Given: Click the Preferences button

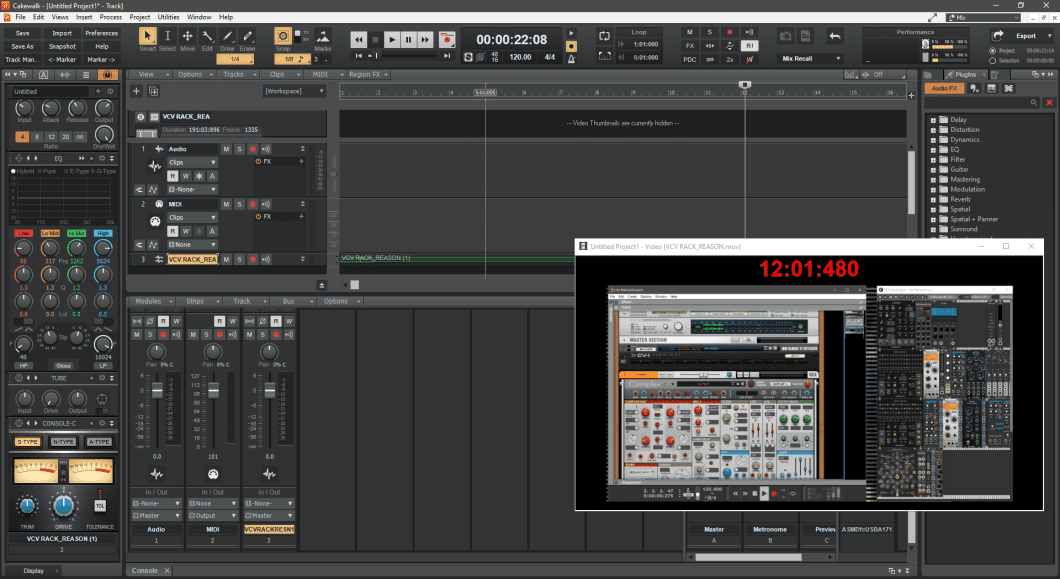Looking at the screenshot, I should pos(101,33).
